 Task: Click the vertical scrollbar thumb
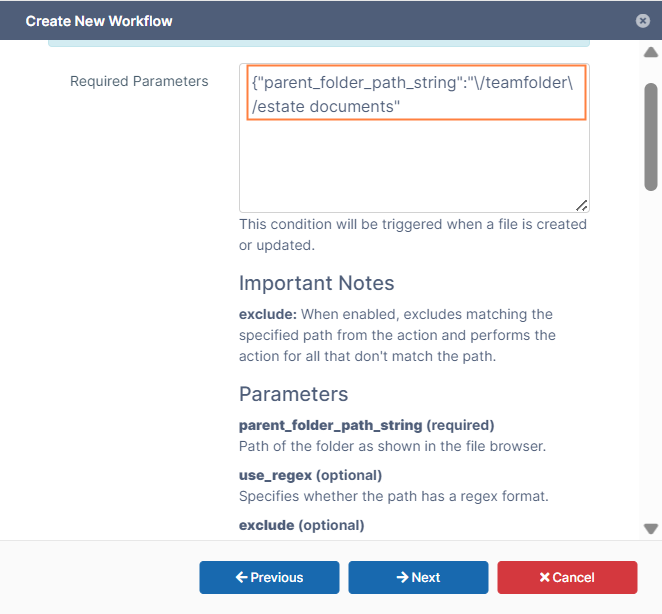click(651, 135)
